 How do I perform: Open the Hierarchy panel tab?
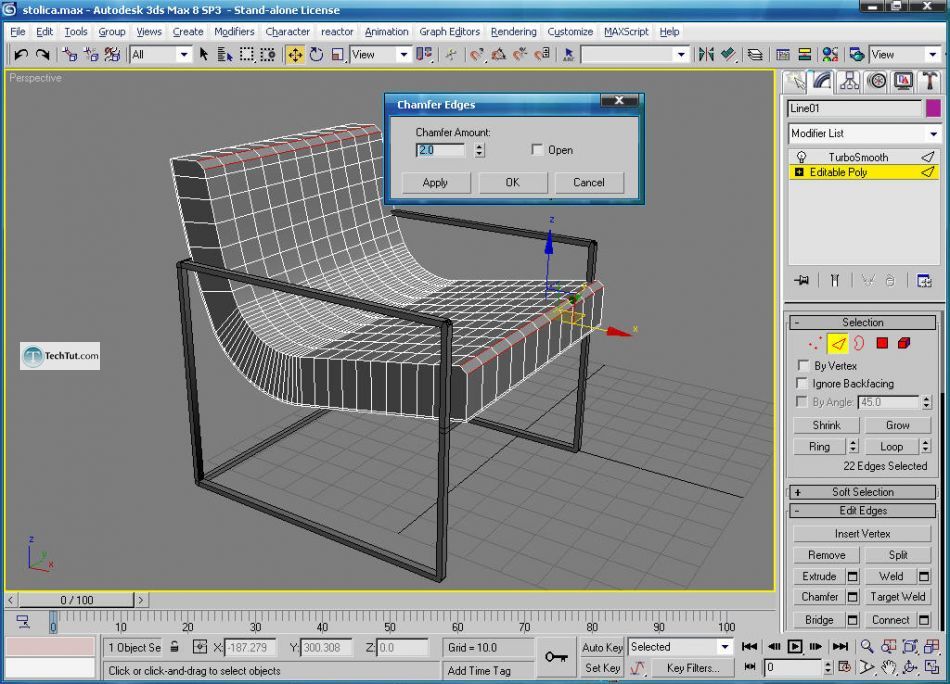(x=849, y=81)
